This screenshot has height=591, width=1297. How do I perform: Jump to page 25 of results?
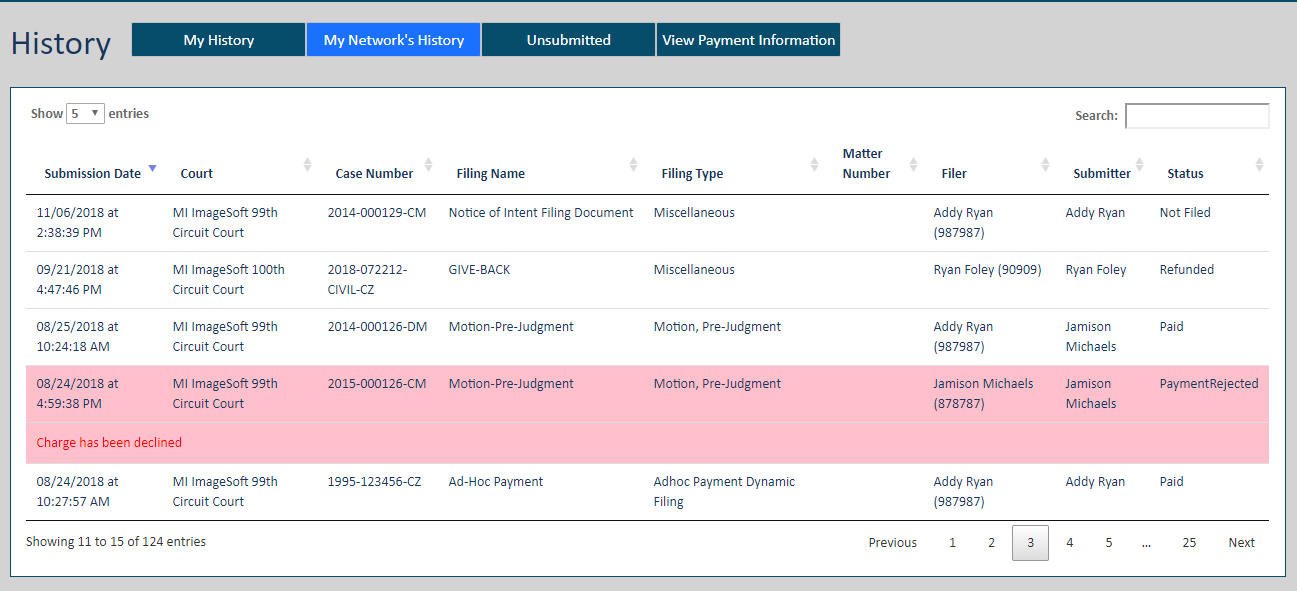1188,543
